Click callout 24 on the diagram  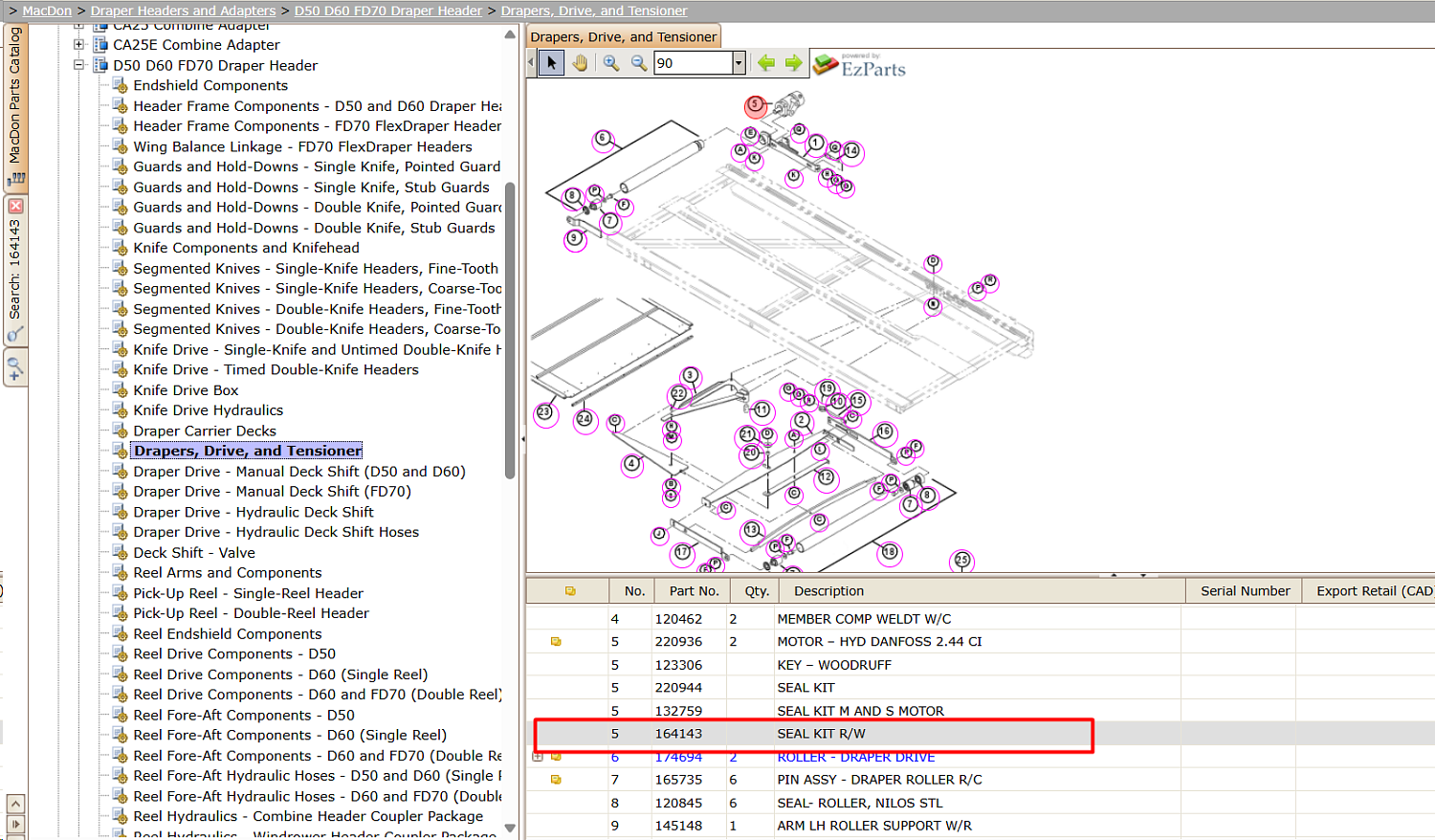click(x=584, y=419)
